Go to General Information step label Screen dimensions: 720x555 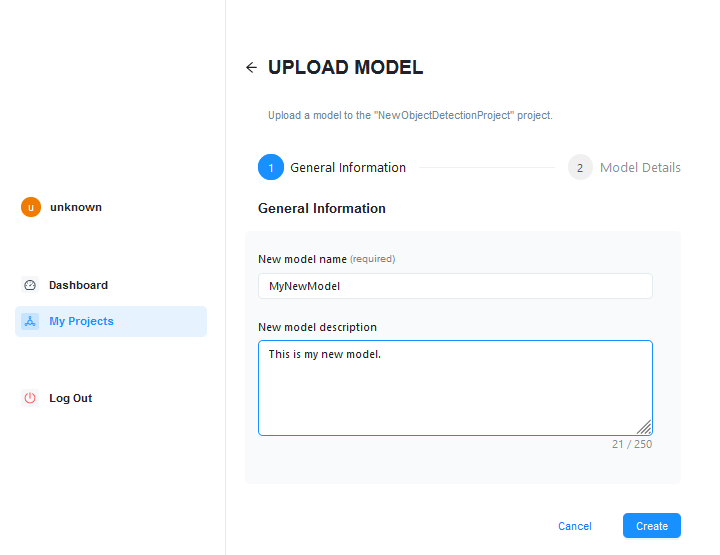pos(348,168)
